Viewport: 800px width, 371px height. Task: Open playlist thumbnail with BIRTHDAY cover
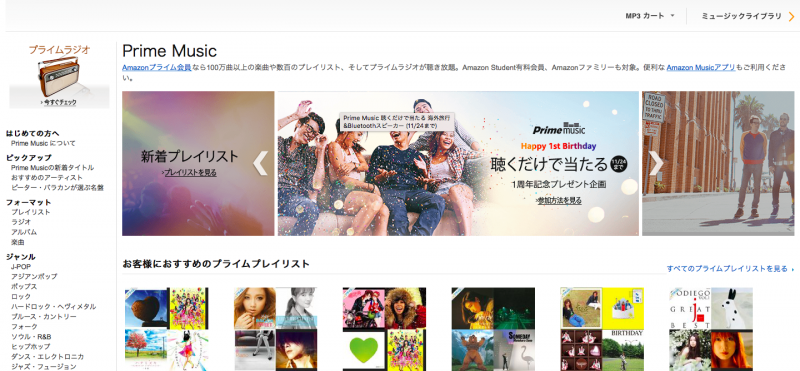[x=602, y=329]
